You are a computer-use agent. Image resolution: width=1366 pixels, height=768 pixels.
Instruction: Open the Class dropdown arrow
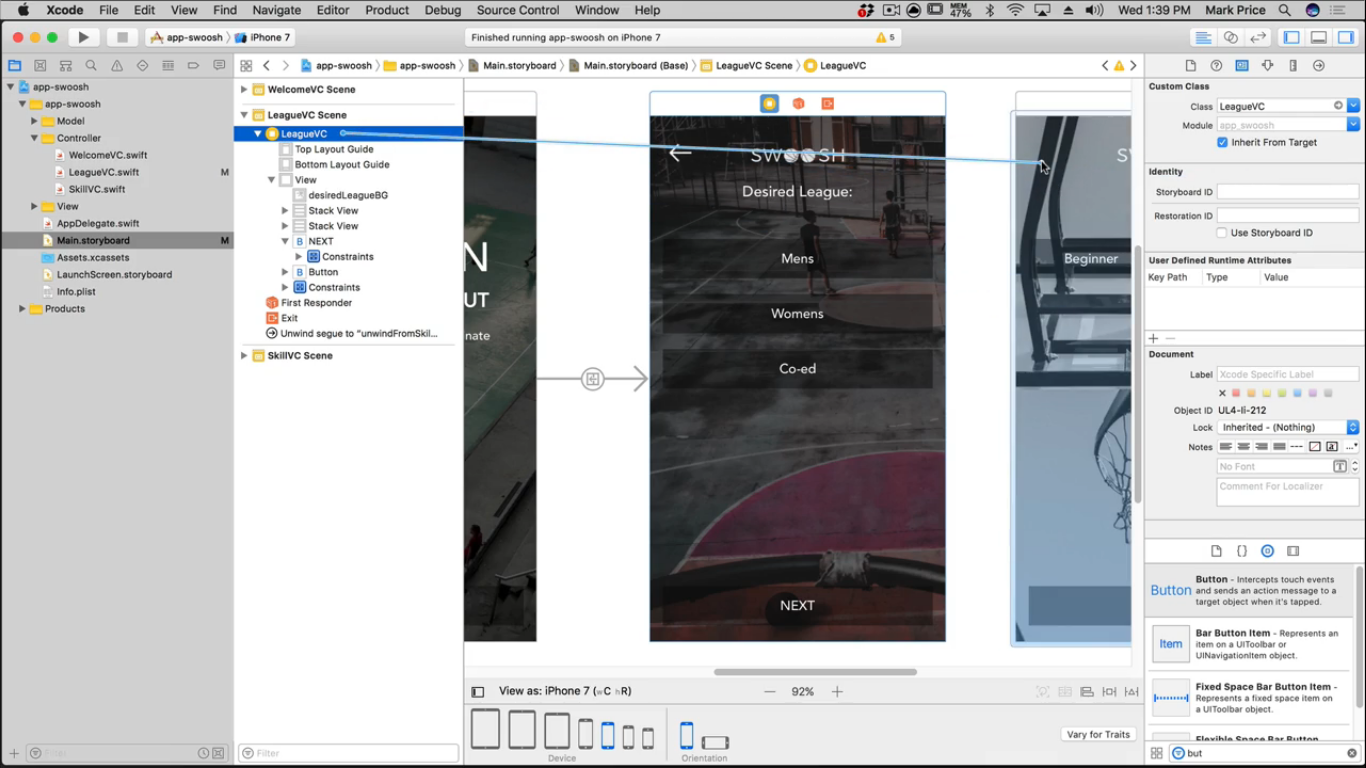coord(1353,106)
